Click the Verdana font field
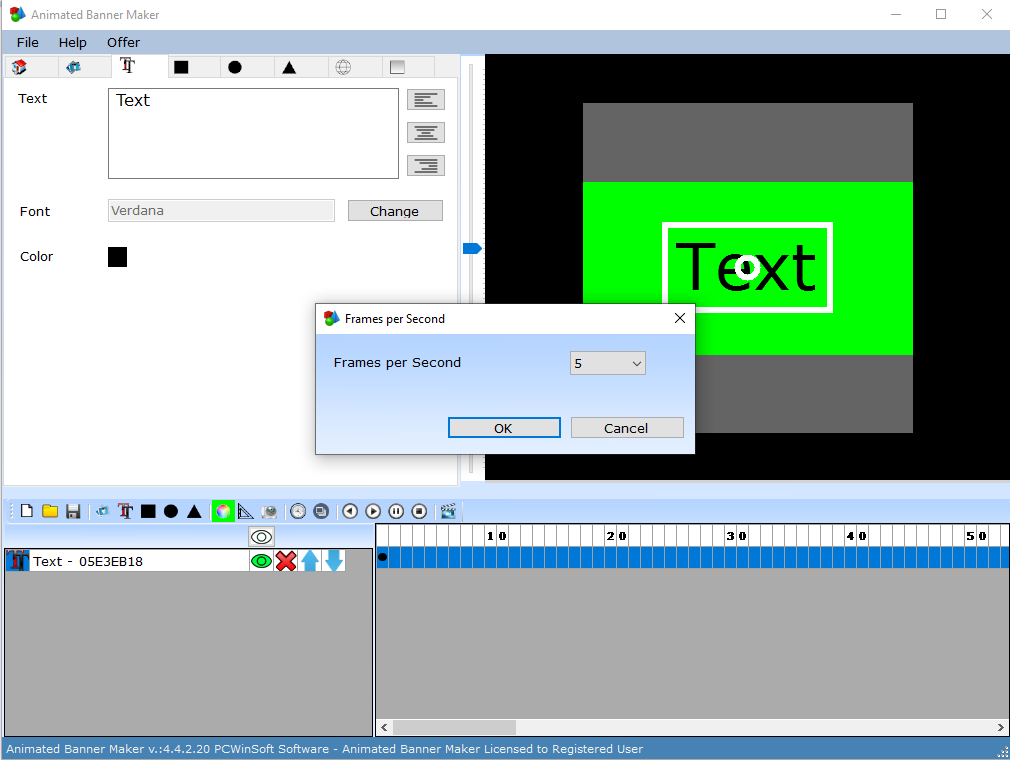The image size is (1010, 760). coord(221,211)
